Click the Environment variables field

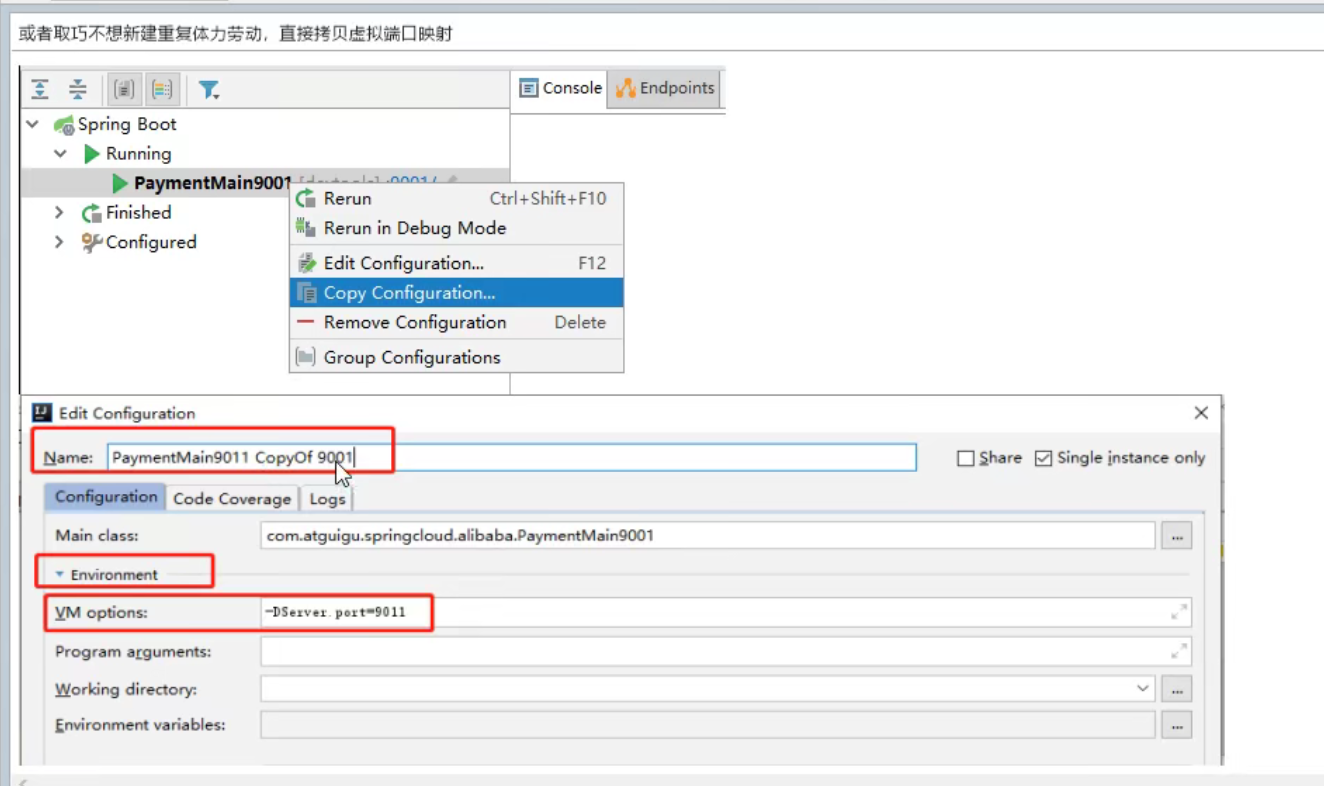coord(707,725)
